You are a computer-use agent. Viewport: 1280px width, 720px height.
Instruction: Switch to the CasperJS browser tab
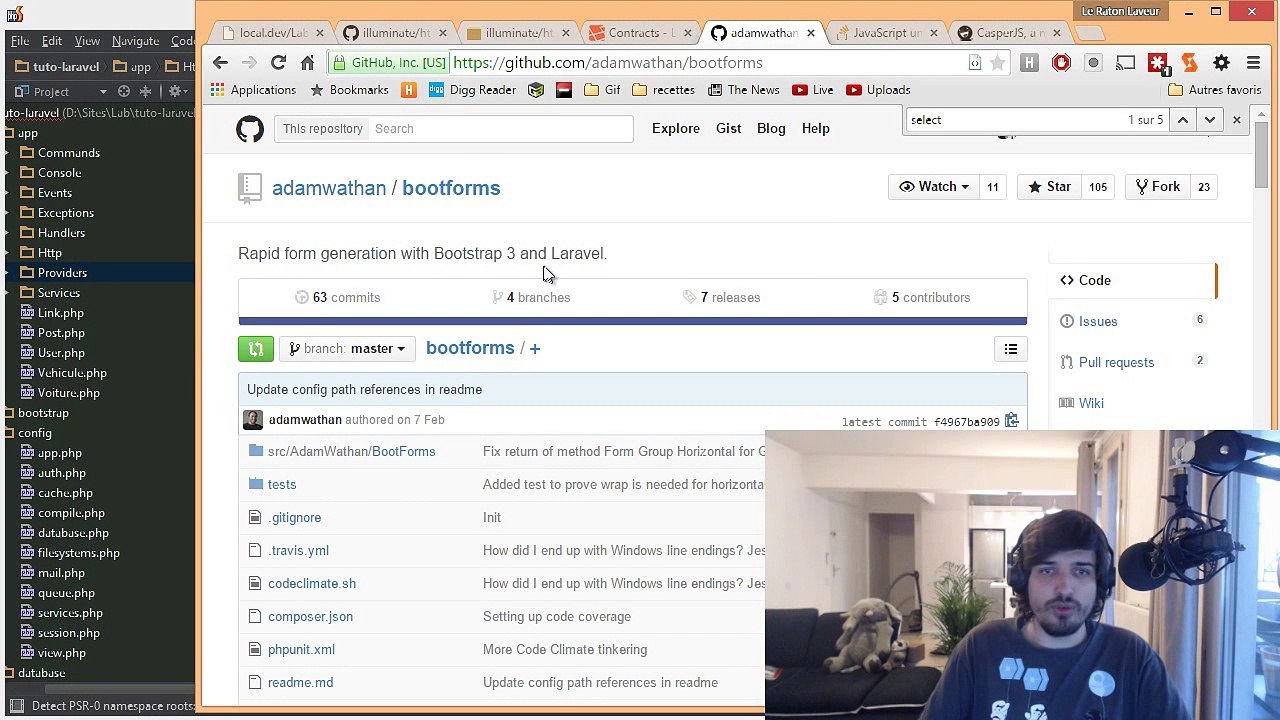click(x=1009, y=33)
